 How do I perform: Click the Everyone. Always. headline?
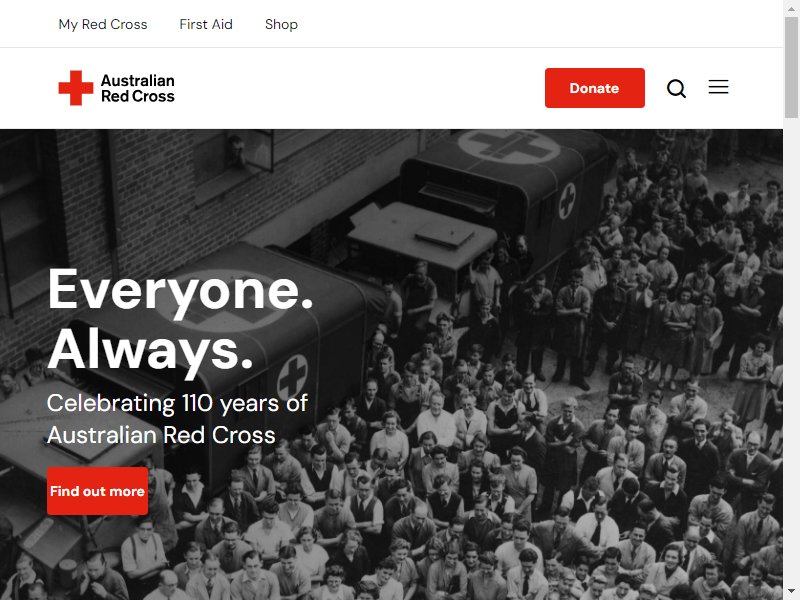[180, 320]
